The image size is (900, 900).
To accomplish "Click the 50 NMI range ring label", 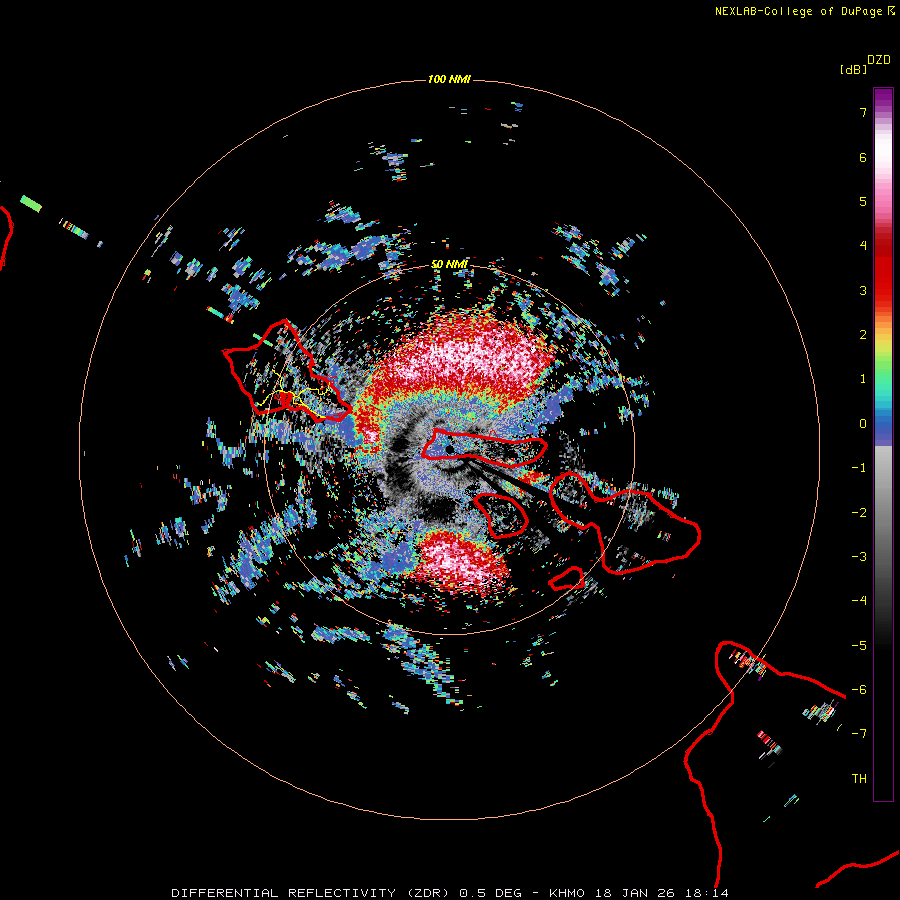I will pyautogui.click(x=449, y=264).
